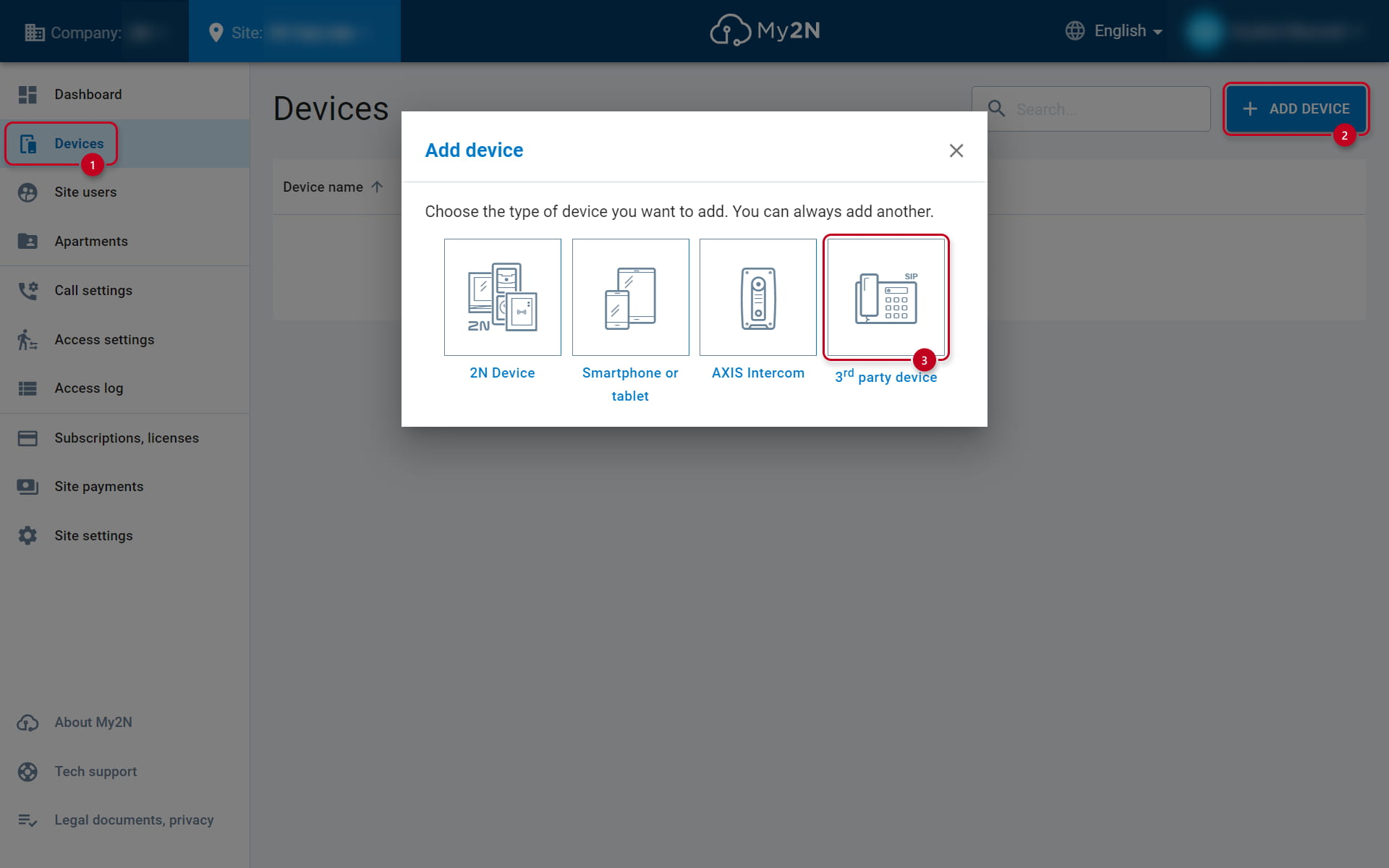The height and width of the screenshot is (868, 1389).
Task: Close the Add device dialog
Action: coord(956,150)
